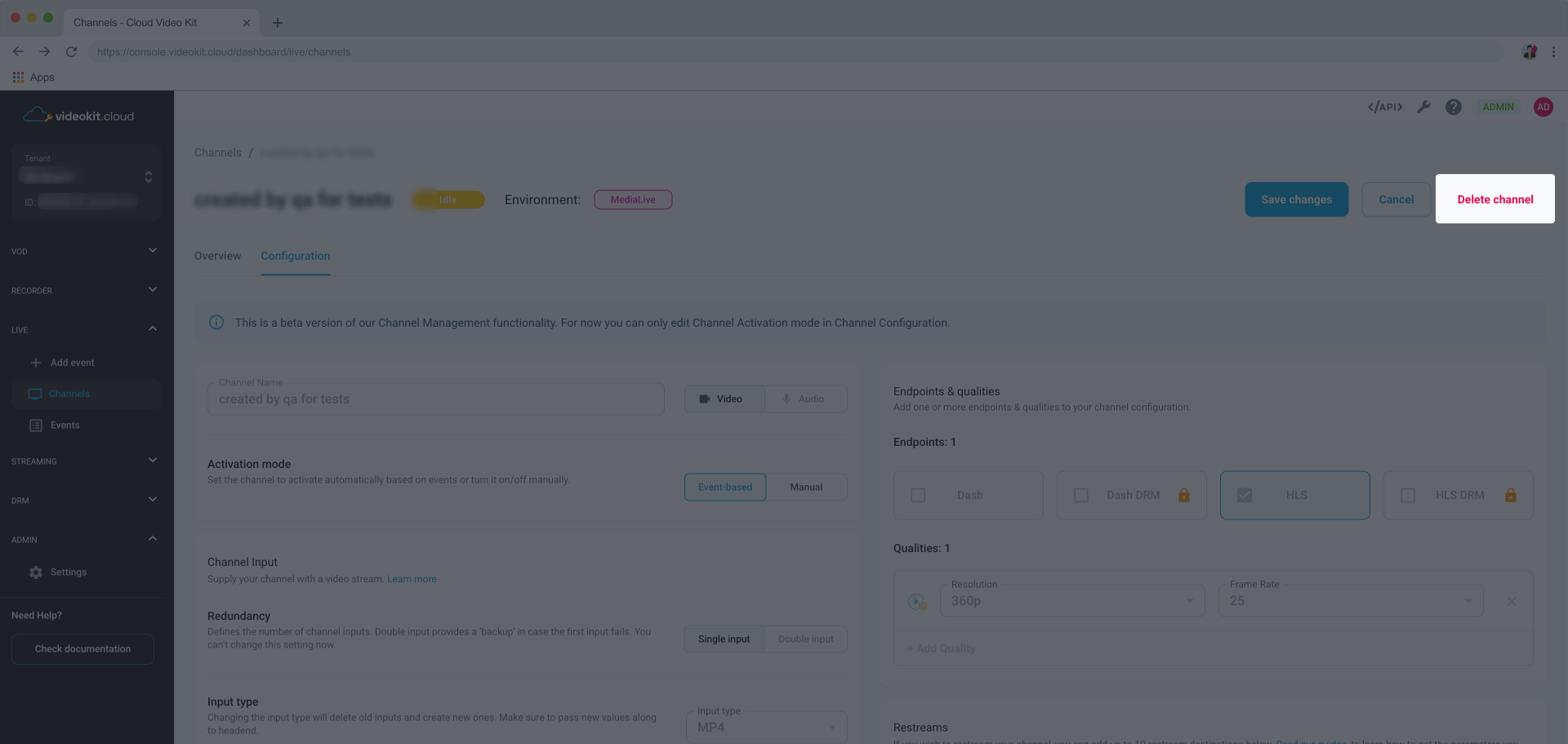Click Add Quality link
Screen dimensions: 1568x744
click(x=941, y=648)
